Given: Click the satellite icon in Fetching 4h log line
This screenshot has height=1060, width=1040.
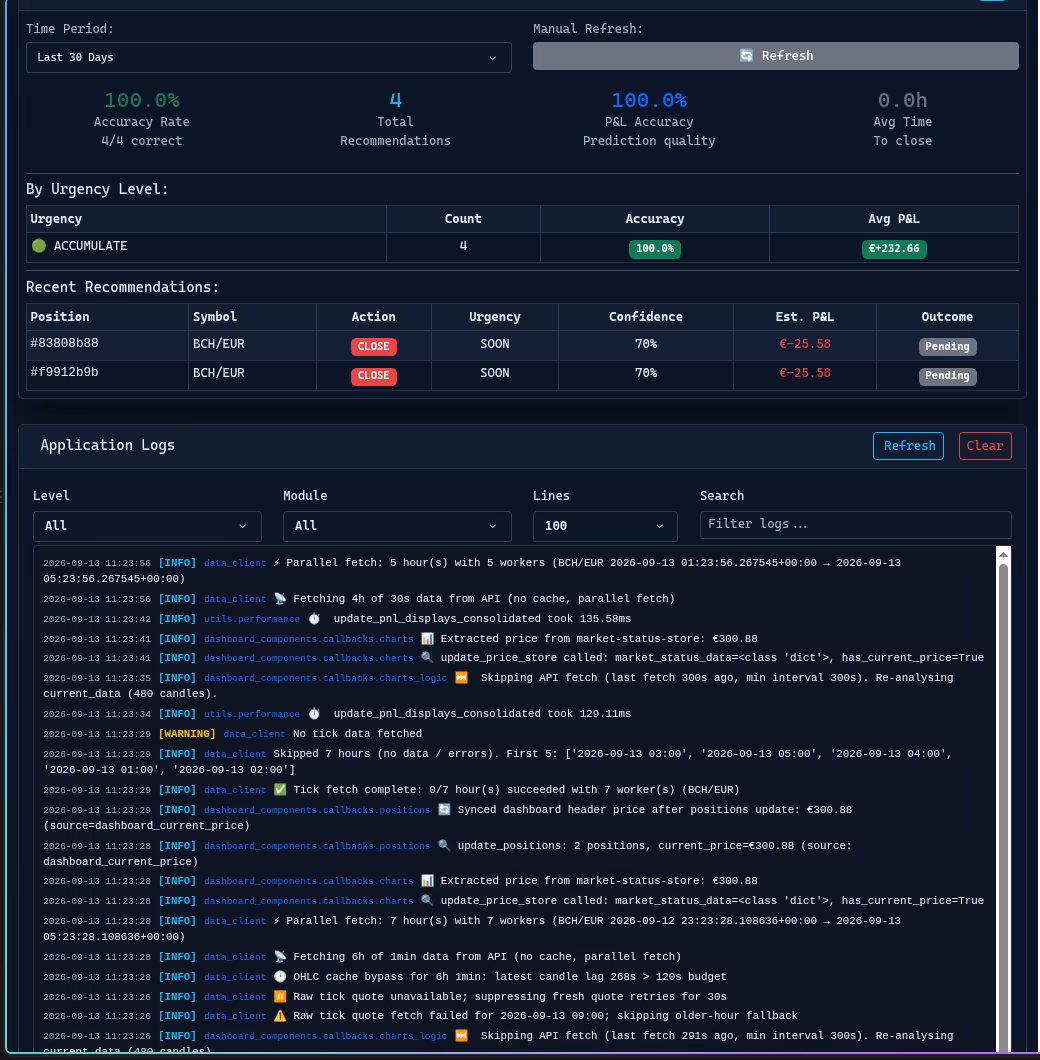Looking at the screenshot, I should point(280,599).
